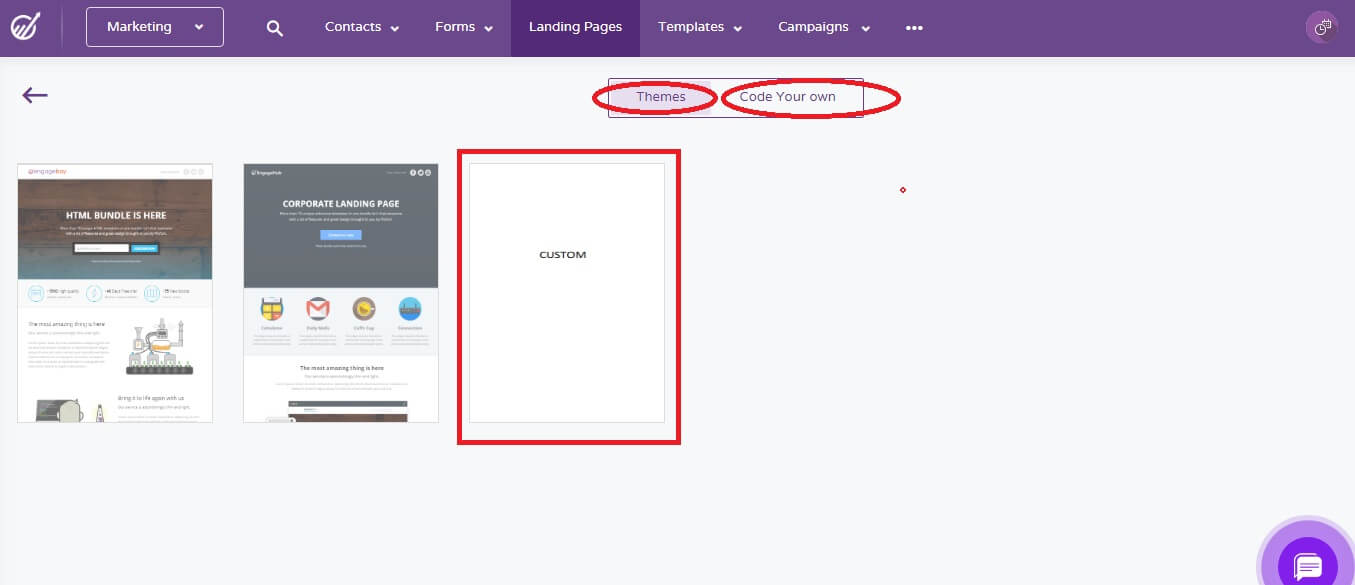Click the Custom blank template
This screenshot has width=1355, height=585.
pyautogui.click(x=567, y=294)
